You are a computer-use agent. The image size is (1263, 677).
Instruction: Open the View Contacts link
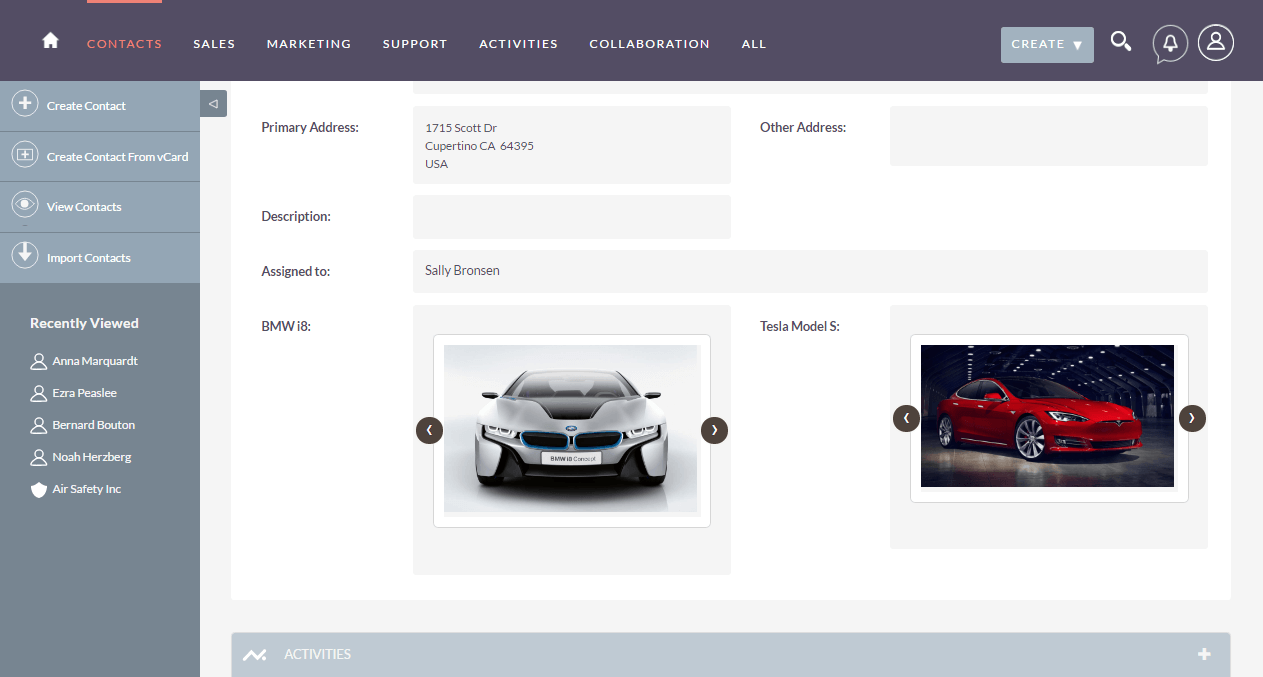pos(84,207)
